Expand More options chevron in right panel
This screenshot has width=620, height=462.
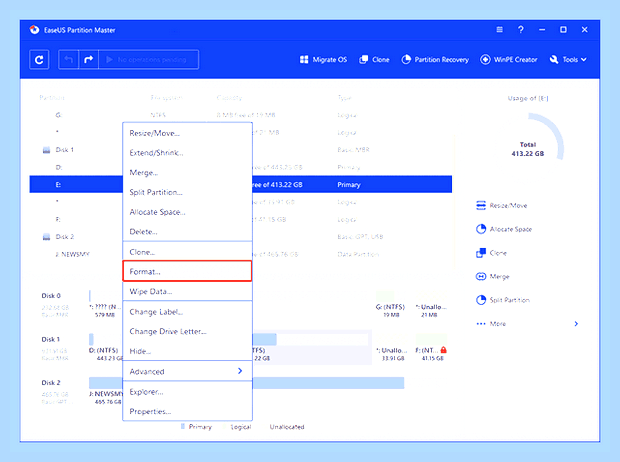pyautogui.click(x=576, y=324)
